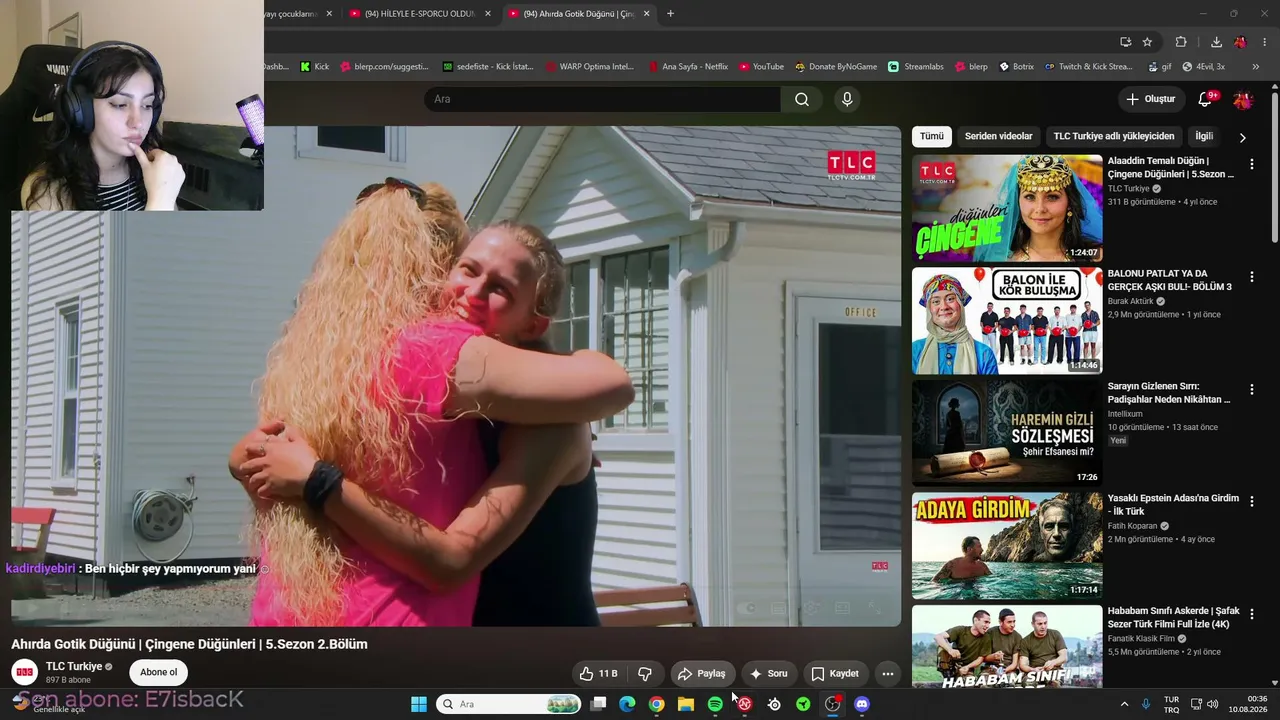
Task: Close the Ahırda Gotik Düğünü tab
Action: click(646, 14)
